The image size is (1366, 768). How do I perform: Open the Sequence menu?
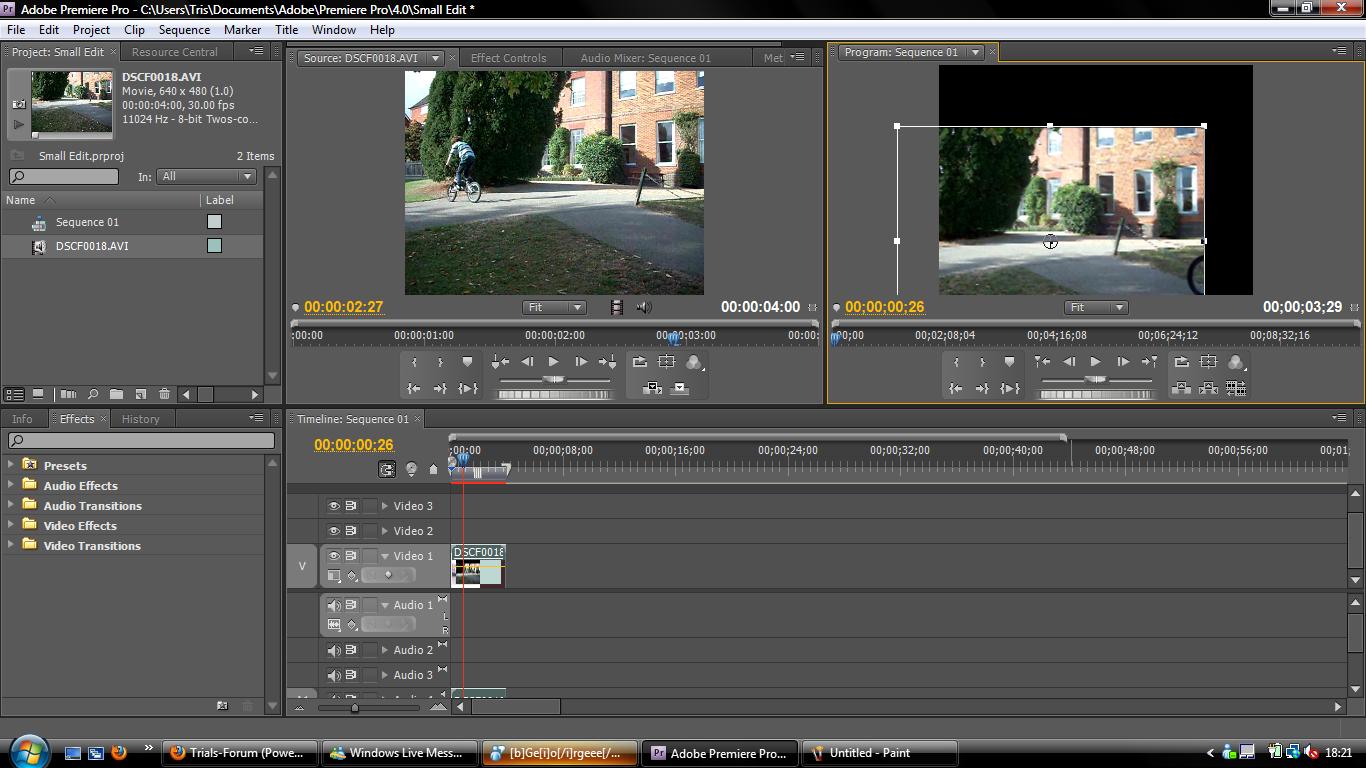[184, 30]
